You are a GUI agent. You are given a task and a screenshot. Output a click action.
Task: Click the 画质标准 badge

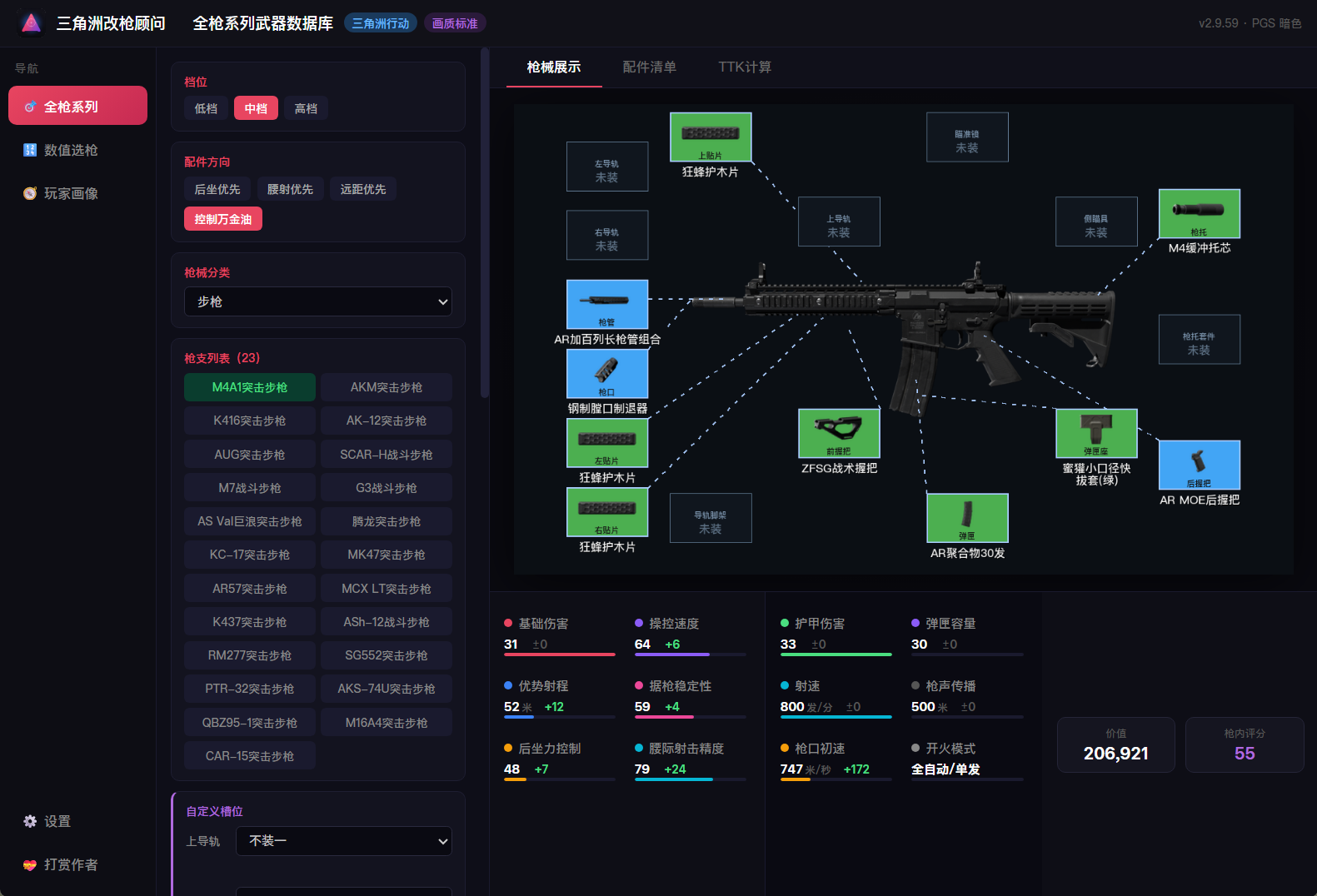(455, 23)
